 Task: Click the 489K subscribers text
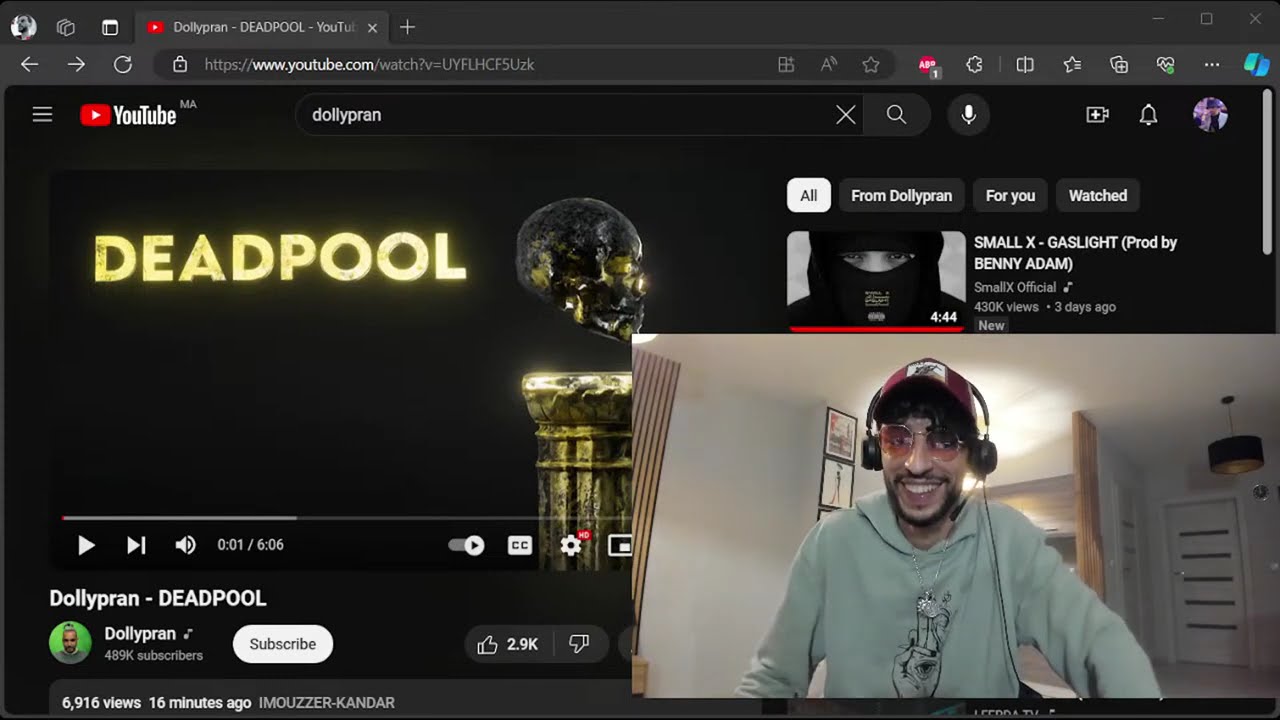click(154, 656)
